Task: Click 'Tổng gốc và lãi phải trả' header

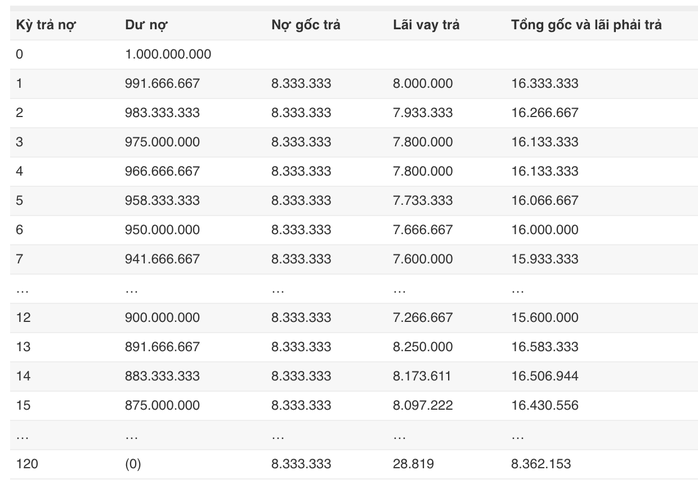Action: (586, 25)
